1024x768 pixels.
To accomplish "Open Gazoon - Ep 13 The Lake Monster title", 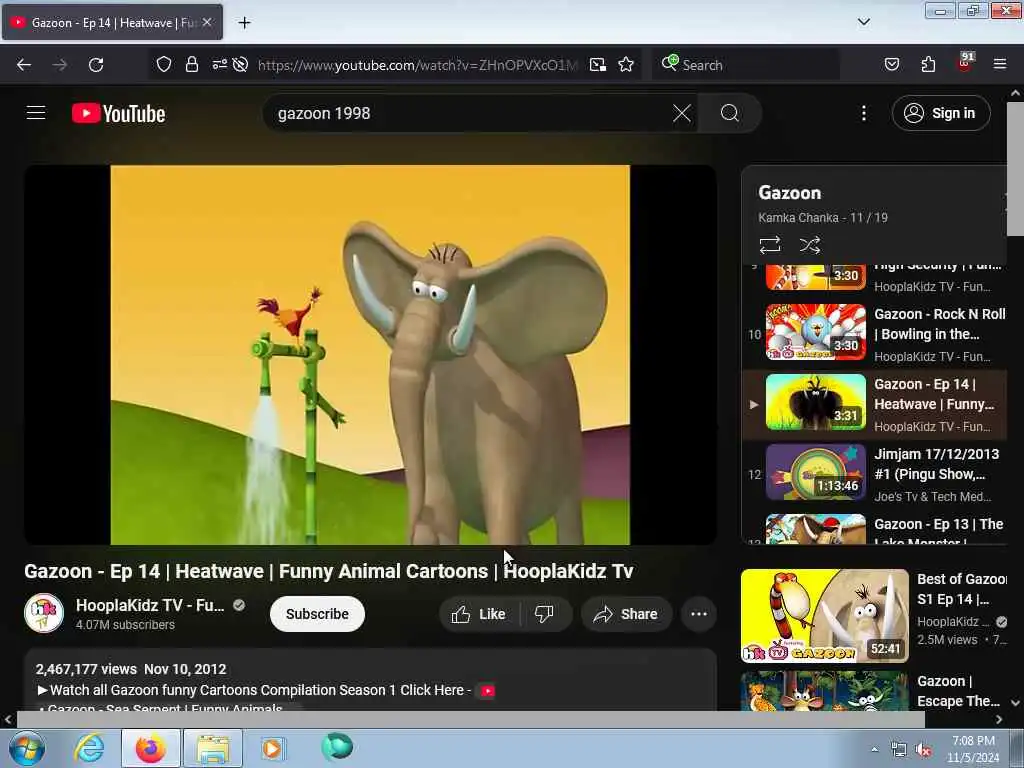I will point(938,532).
